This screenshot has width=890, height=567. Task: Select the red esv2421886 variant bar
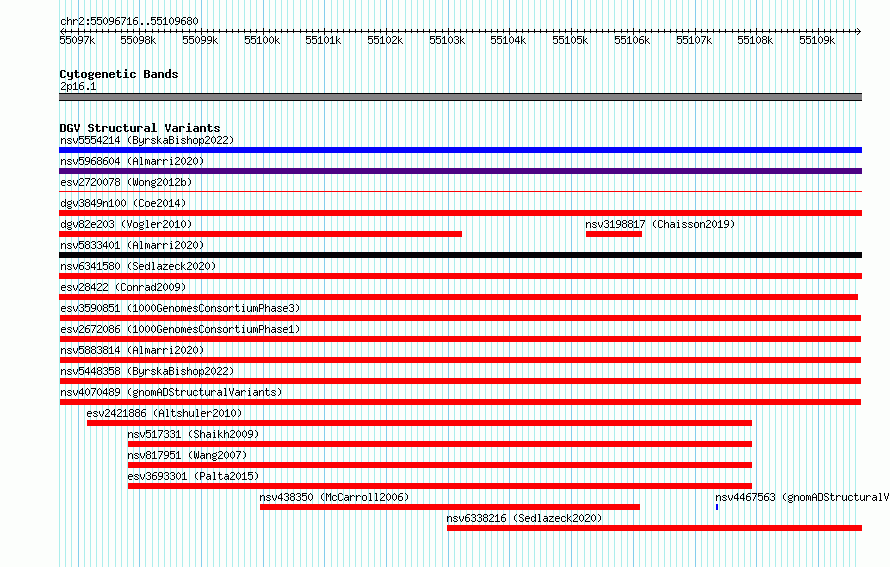pyautogui.click(x=419, y=423)
